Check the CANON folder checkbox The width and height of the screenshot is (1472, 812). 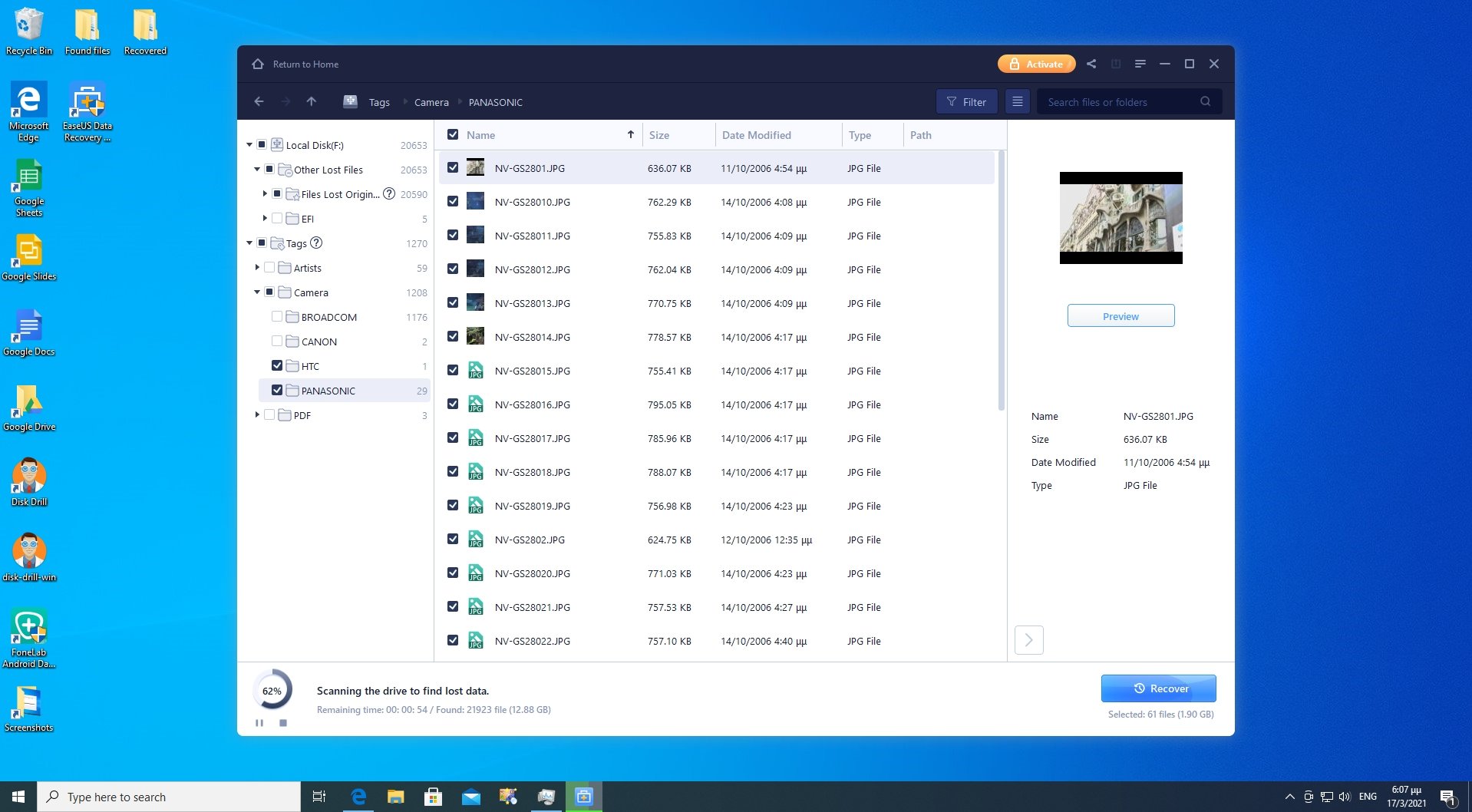click(x=277, y=341)
